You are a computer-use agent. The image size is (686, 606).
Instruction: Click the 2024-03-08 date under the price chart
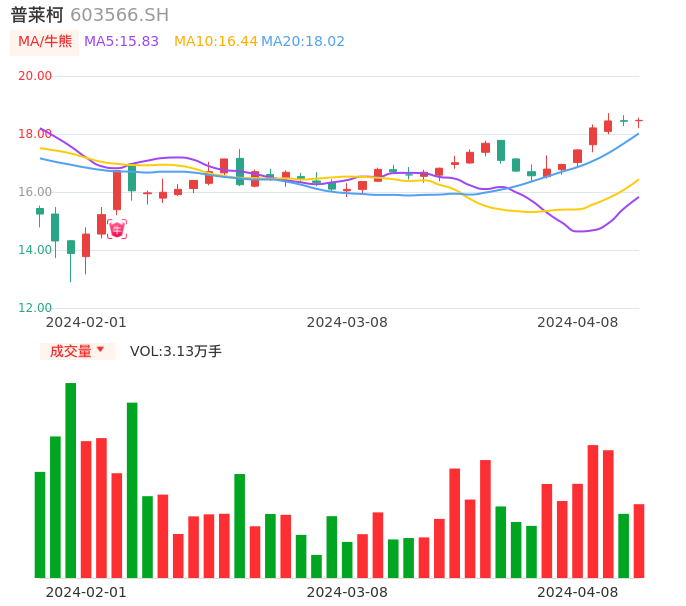coord(347,322)
